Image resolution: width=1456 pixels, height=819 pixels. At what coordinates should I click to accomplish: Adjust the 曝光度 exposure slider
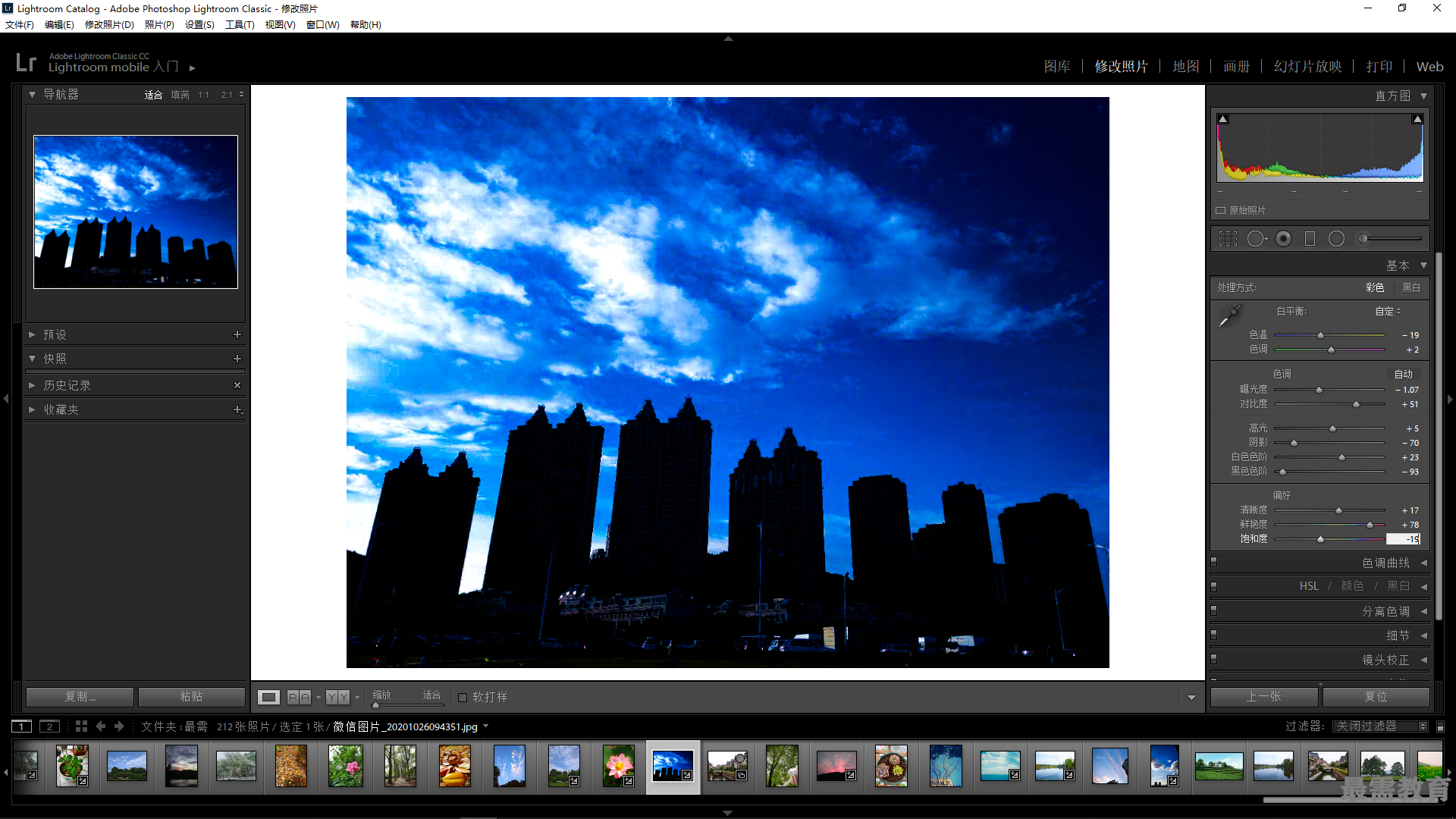(x=1319, y=390)
